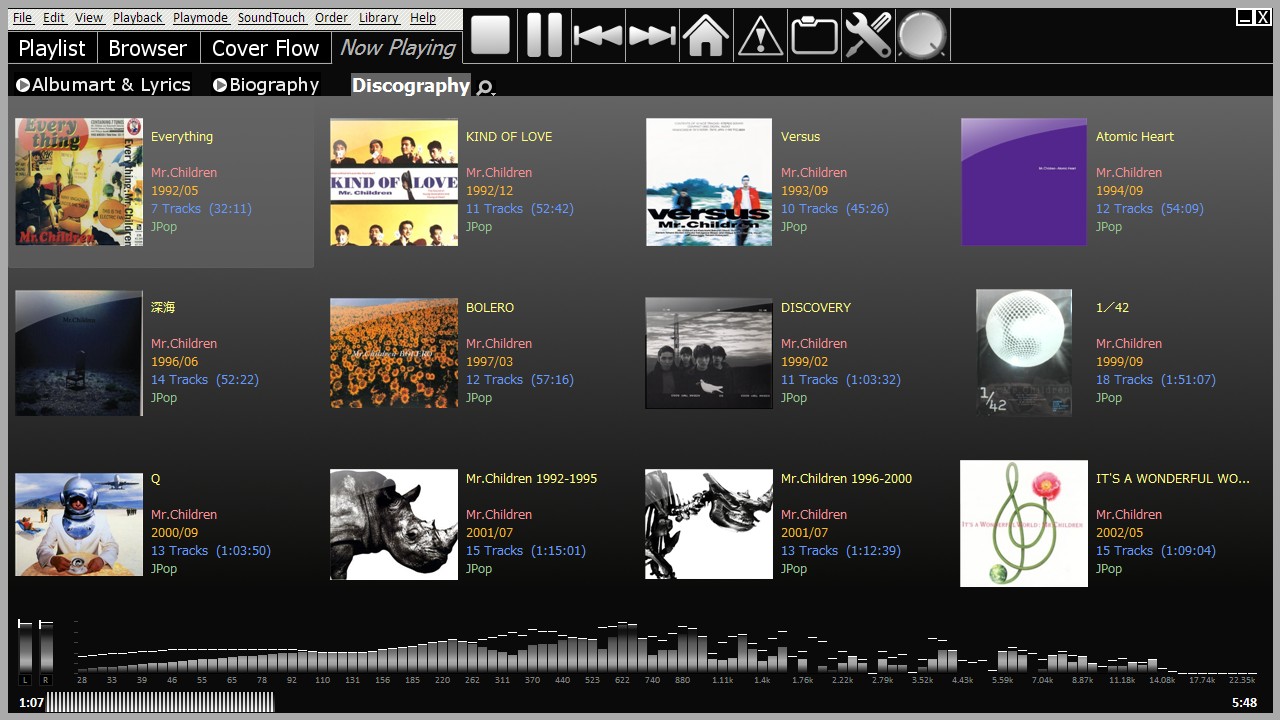1280x720 pixels.
Task: Pause the current track
Action: coord(545,35)
